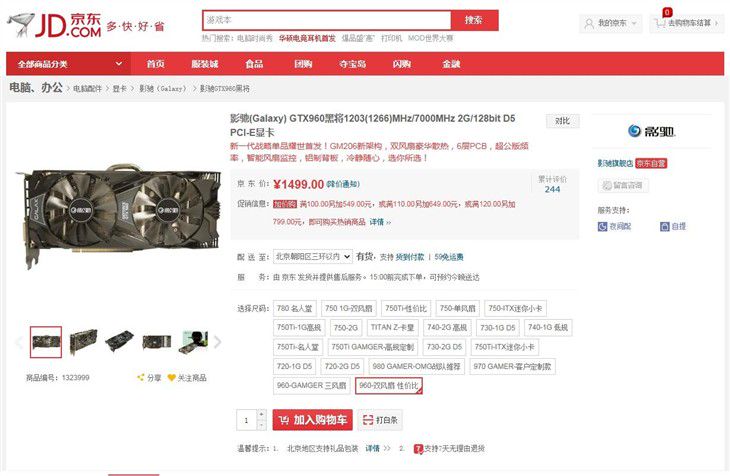Click the red 搜索 search button
This screenshot has width=730, height=476.
tap(474, 20)
